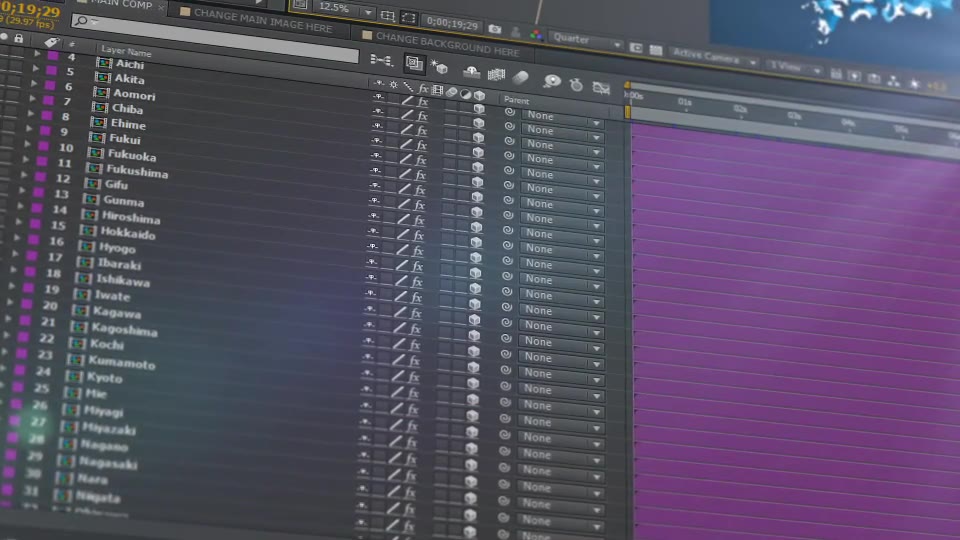Image resolution: width=960 pixels, height=540 pixels.
Task: Open the 1 View layout dropdown
Action: pos(795,68)
